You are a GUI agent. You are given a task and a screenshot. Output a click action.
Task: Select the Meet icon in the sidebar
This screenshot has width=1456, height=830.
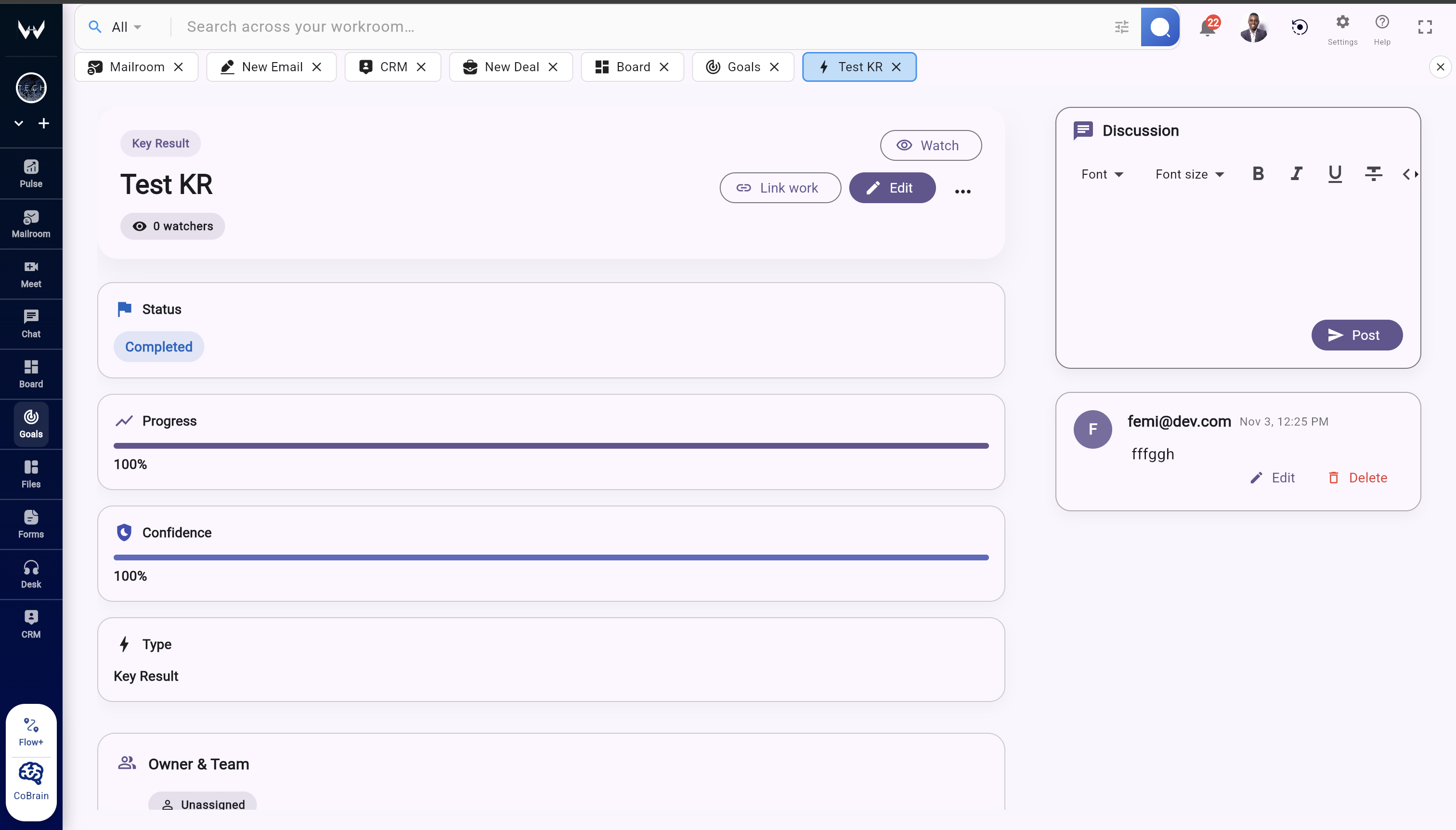pyautogui.click(x=31, y=273)
